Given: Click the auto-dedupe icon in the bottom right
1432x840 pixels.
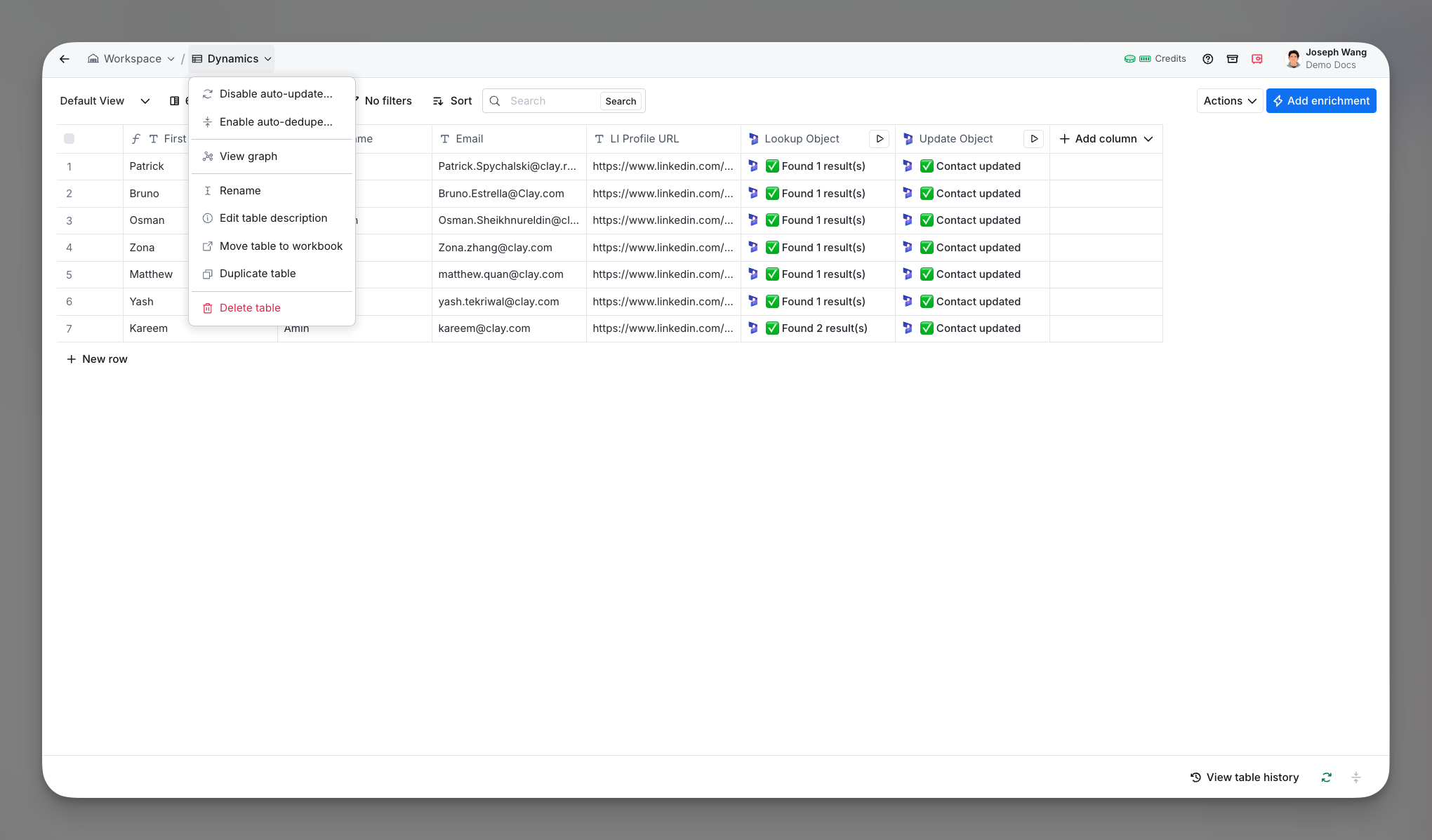Looking at the screenshot, I should coord(1355,778).
